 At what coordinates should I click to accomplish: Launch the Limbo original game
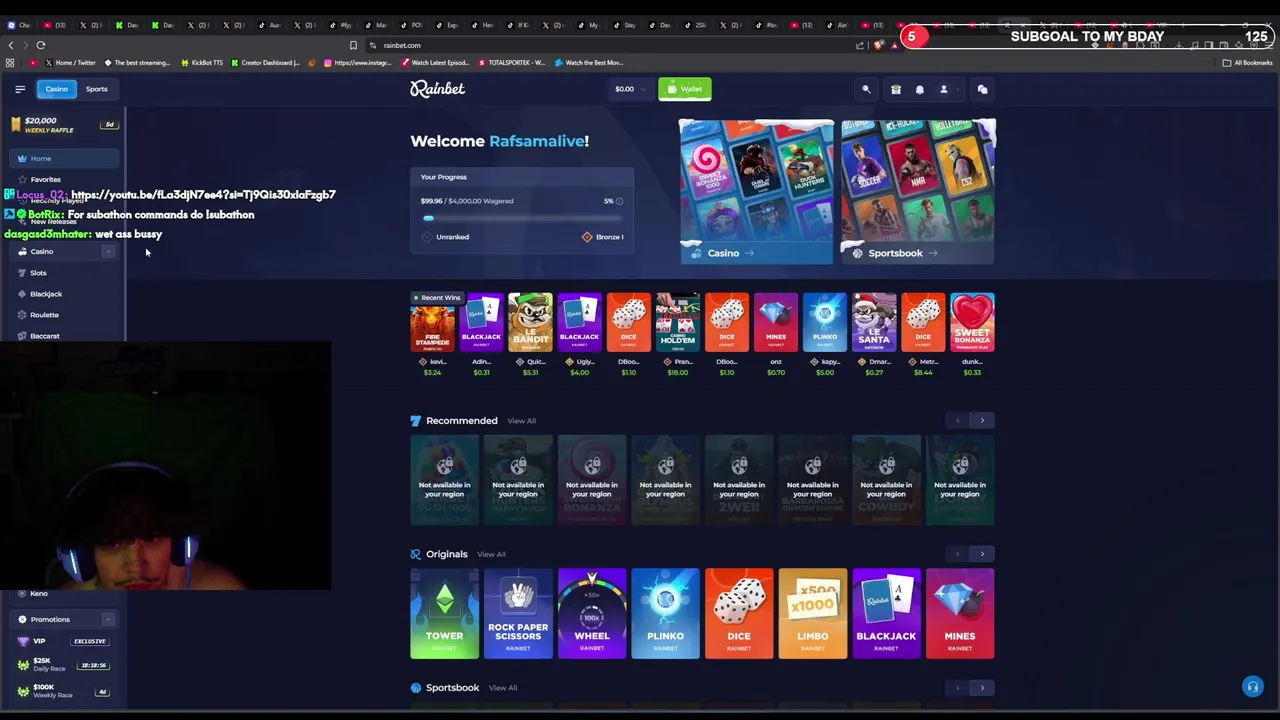pyautogui.click(x=813, y=613)
